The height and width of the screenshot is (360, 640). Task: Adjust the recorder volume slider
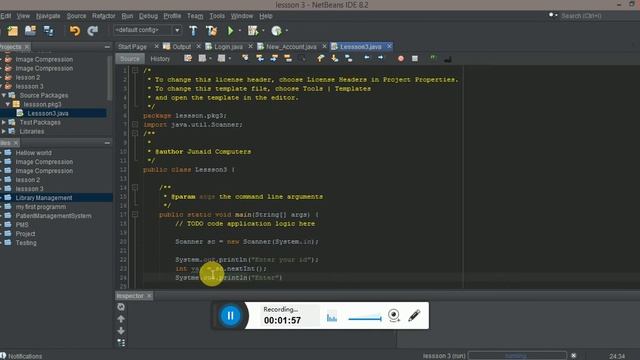[x=364, y=318]
